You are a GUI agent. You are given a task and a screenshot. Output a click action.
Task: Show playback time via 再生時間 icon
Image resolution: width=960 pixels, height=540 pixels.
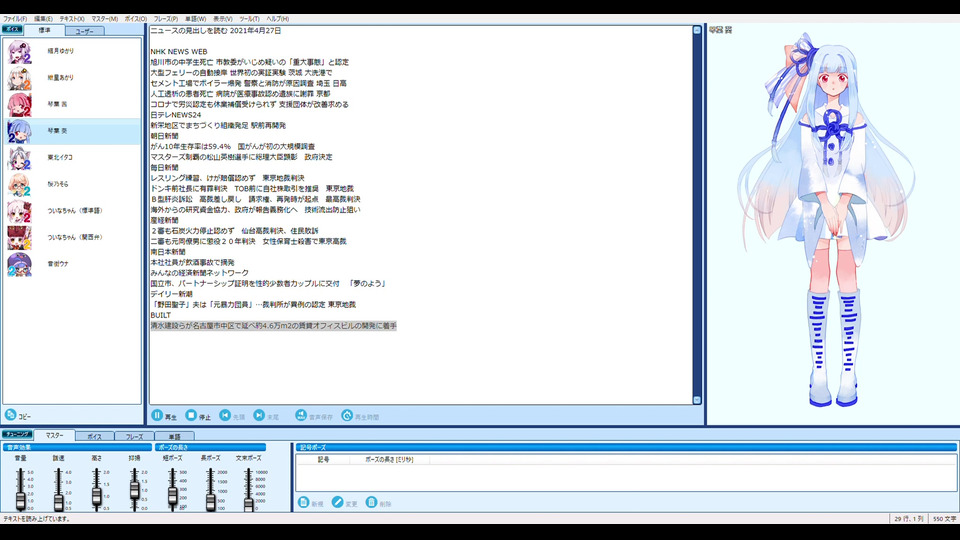(347, 415)
